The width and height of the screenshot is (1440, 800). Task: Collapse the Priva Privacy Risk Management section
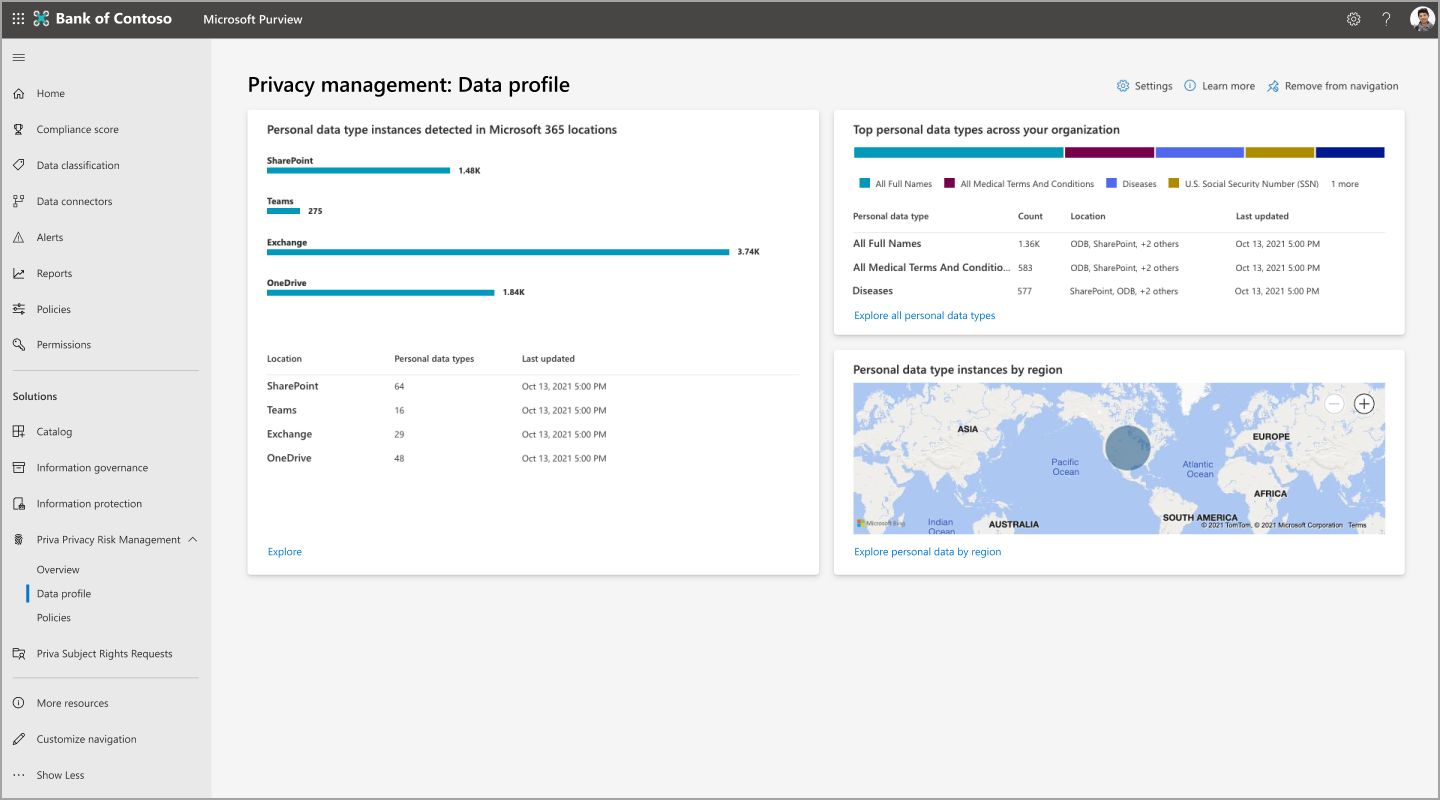point(193,539)
